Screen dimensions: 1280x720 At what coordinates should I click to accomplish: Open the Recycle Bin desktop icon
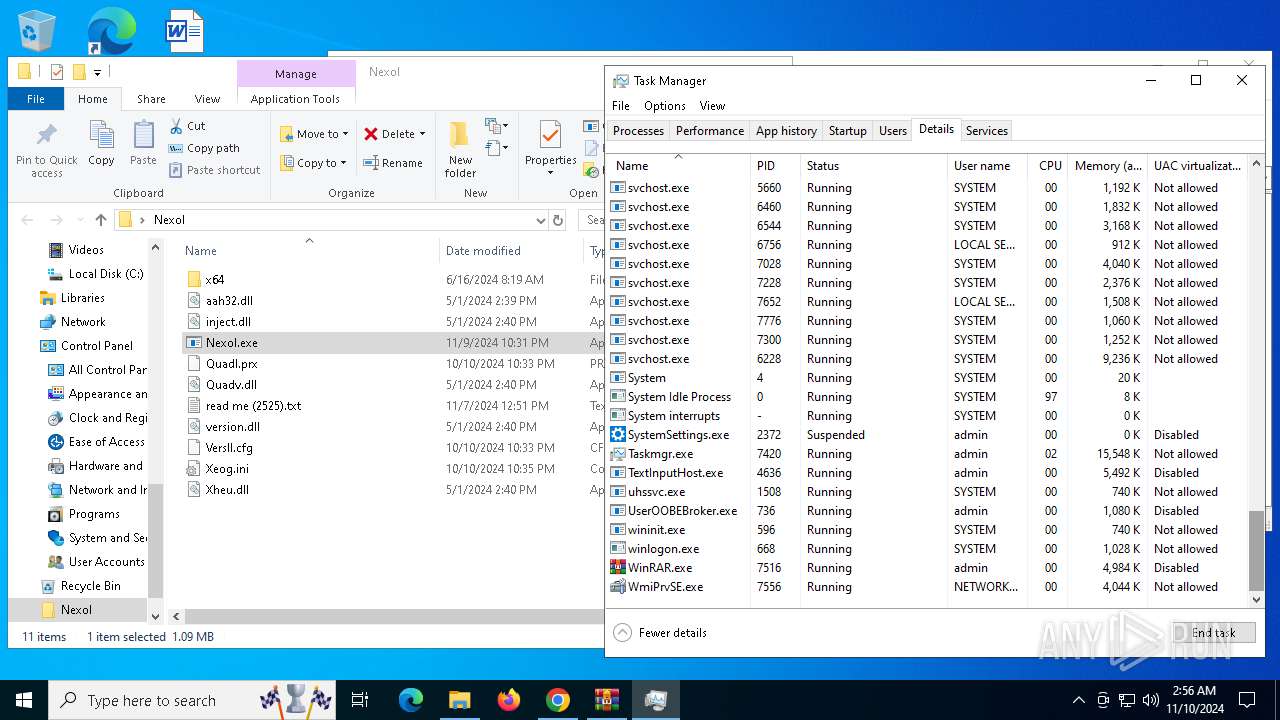click(x=37, y=31)
